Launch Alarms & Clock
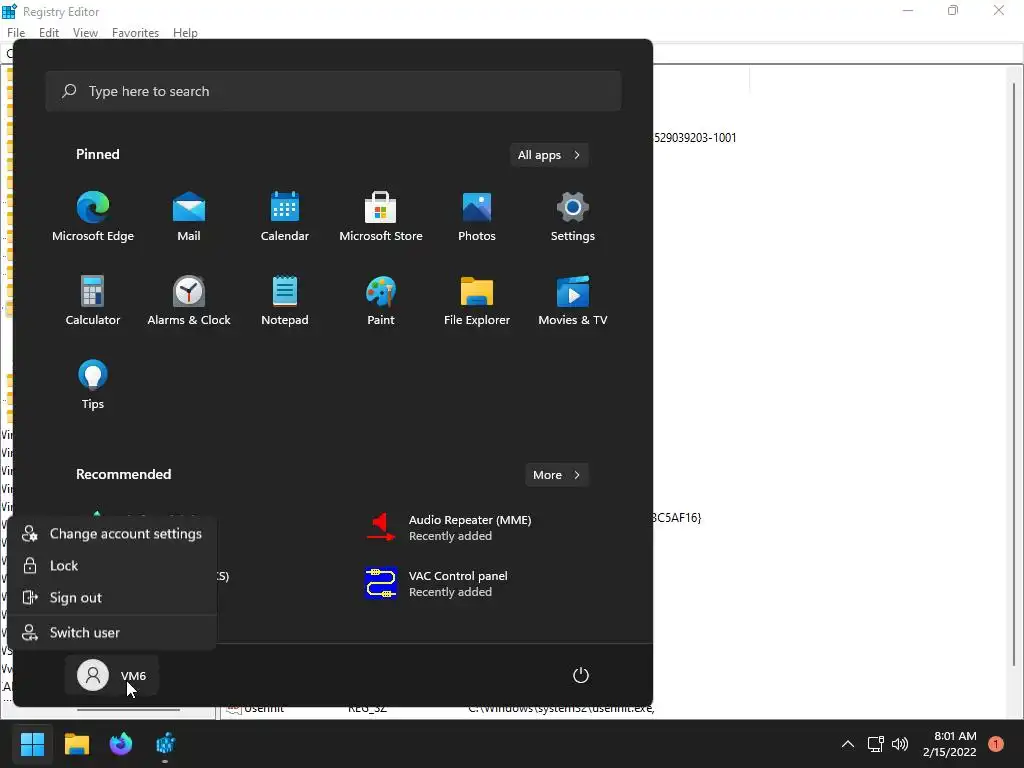1024x768 pixels. click(189, 300)
